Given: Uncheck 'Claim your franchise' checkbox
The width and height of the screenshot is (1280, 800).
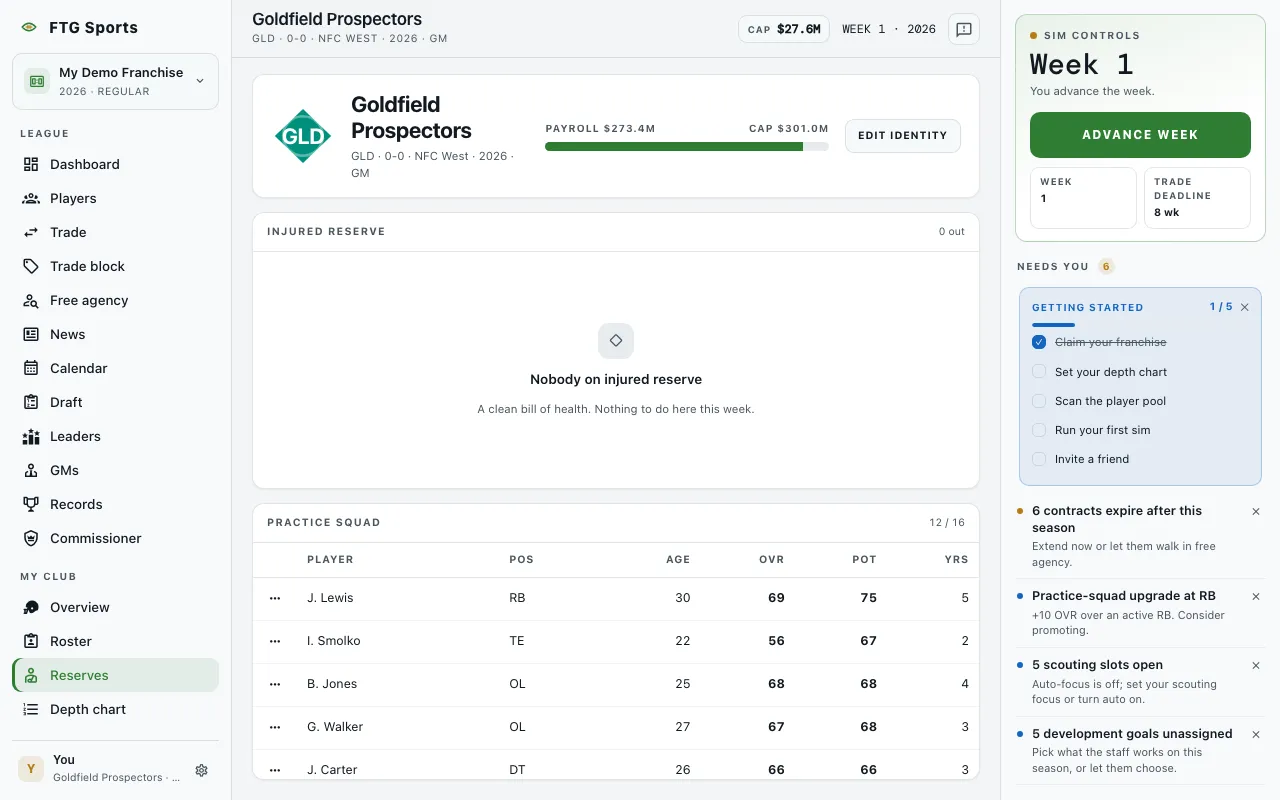Looking at the screenshot, I should [x=1039, y=342].
